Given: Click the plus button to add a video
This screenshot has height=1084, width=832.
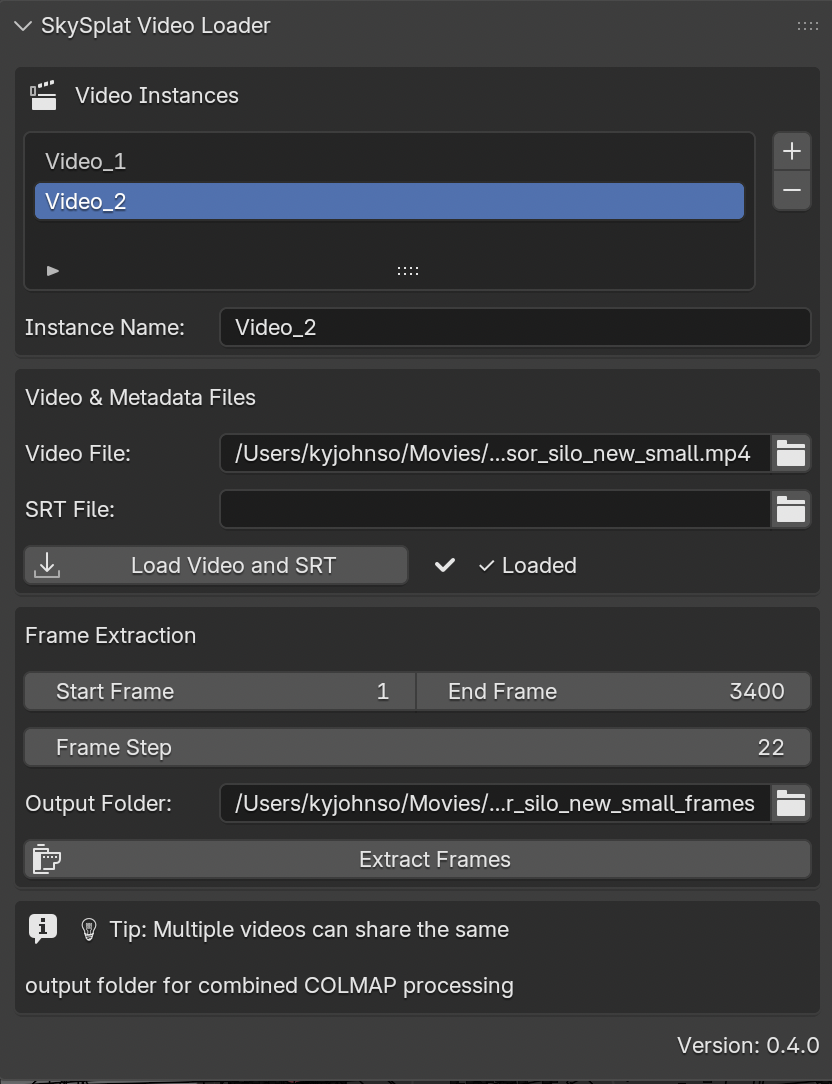Looking at the screenshot, I should point(791,151).
